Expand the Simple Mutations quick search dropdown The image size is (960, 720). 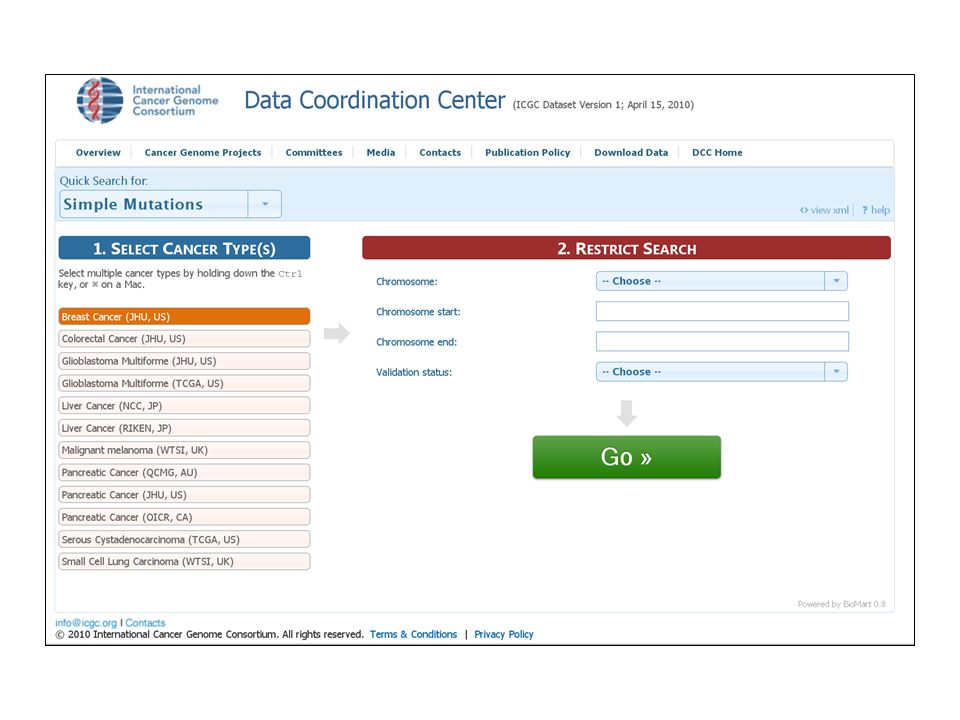coord(170,204)
